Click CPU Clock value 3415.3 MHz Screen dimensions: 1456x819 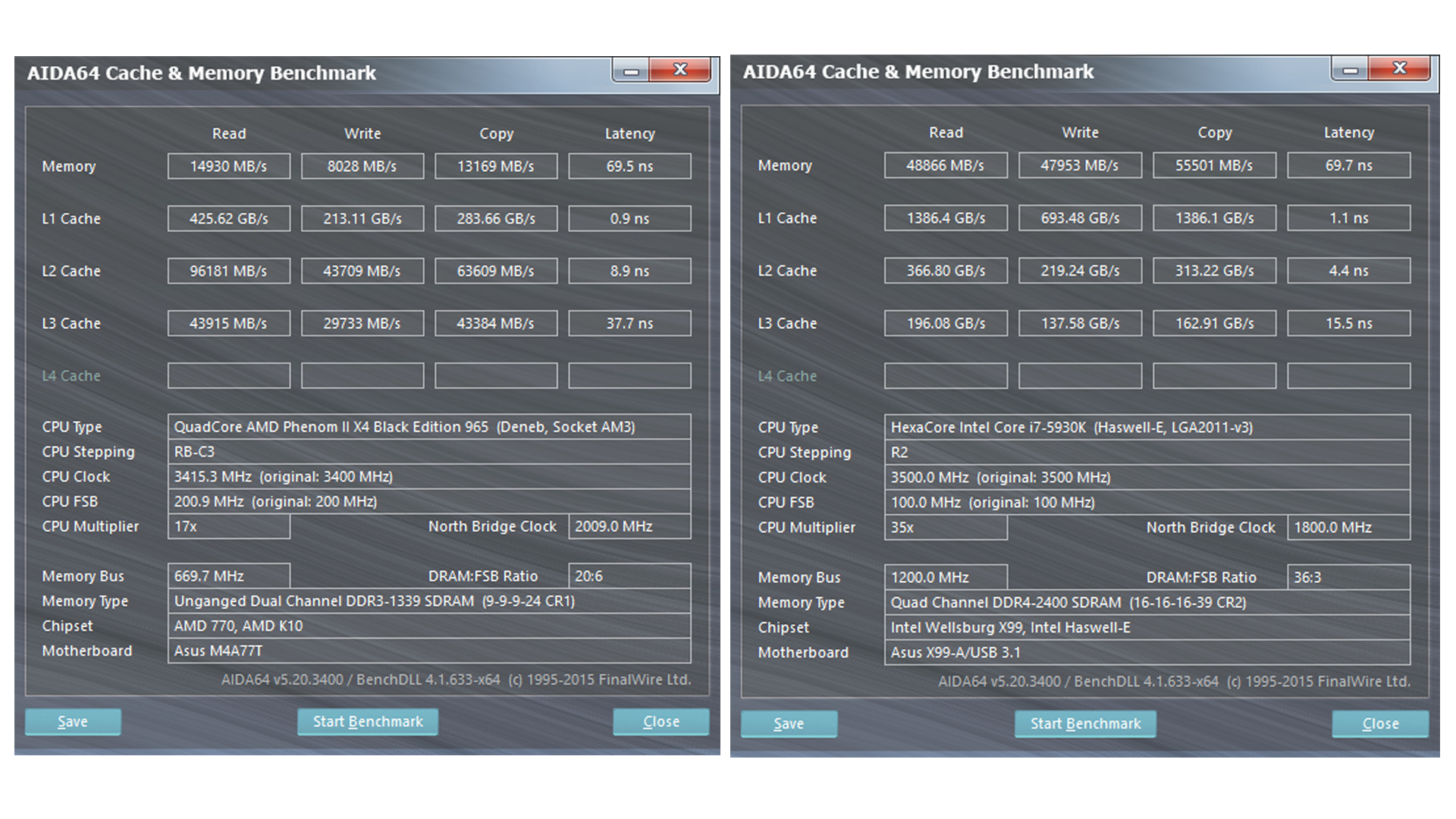click(x=429, y=477)
